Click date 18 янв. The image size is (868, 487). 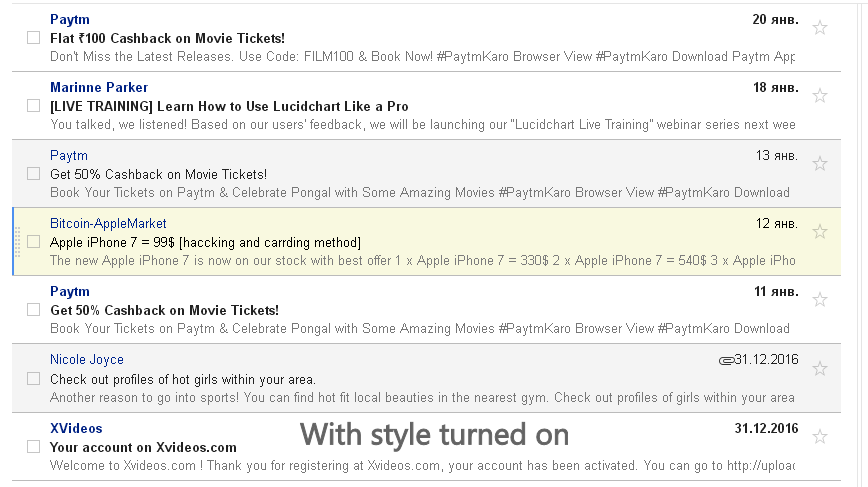coord(776,88)
